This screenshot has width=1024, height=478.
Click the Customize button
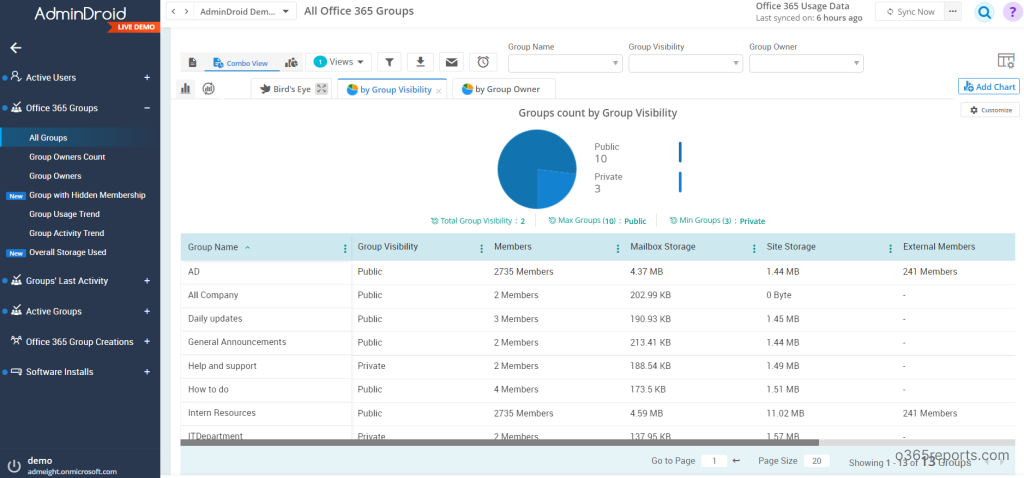(x=990, y=110)
